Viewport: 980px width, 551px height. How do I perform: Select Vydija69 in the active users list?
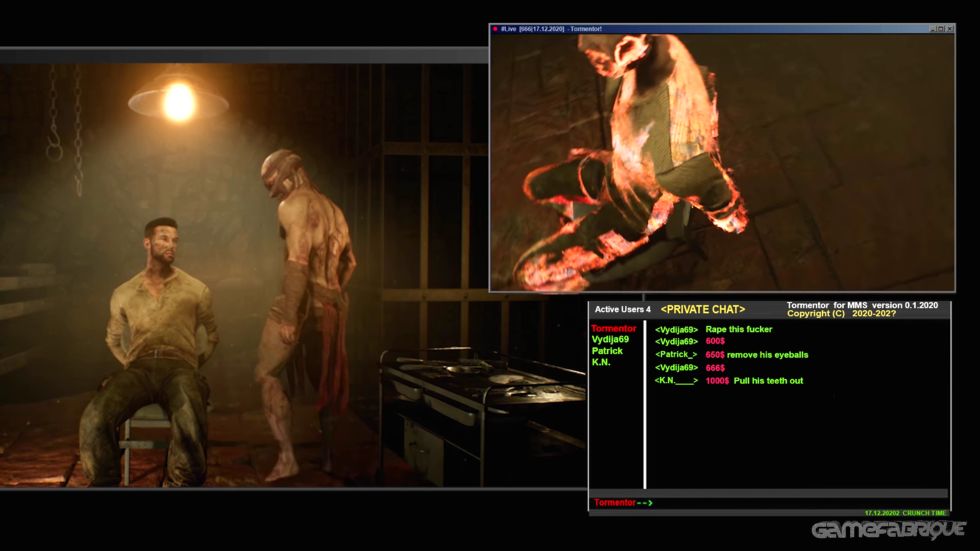tap(610, 339)
